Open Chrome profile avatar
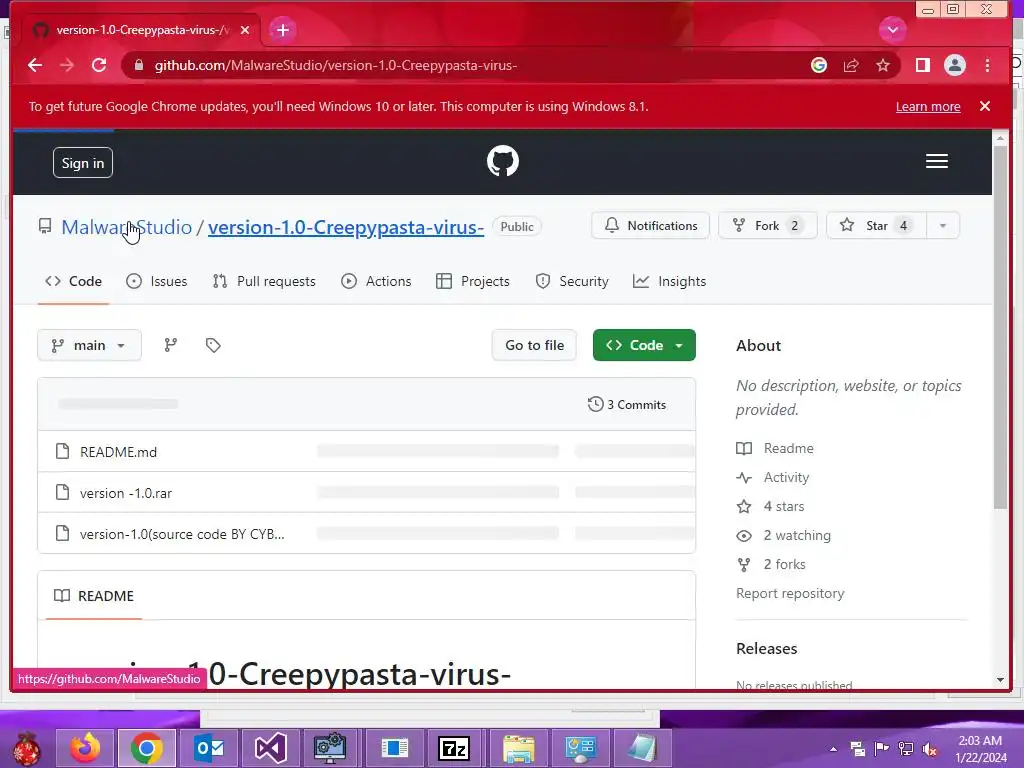The width and height of the screenshot is (1024, 768). tap(955, 65)
